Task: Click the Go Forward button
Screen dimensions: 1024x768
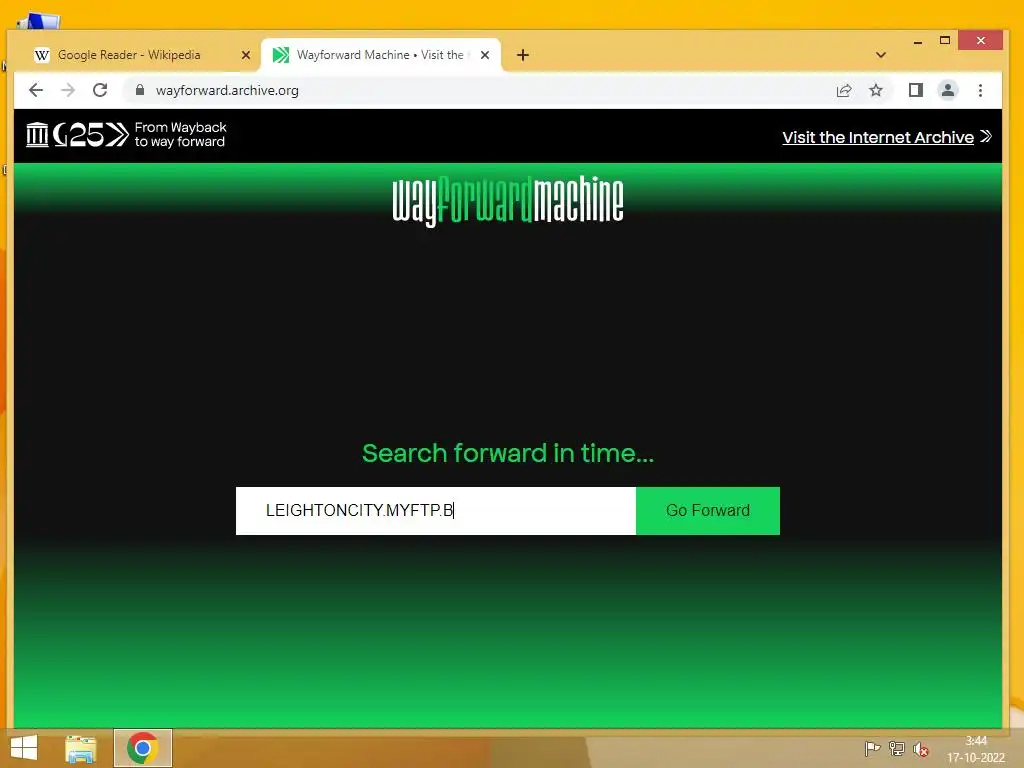Action: click(x=708, y=511)
